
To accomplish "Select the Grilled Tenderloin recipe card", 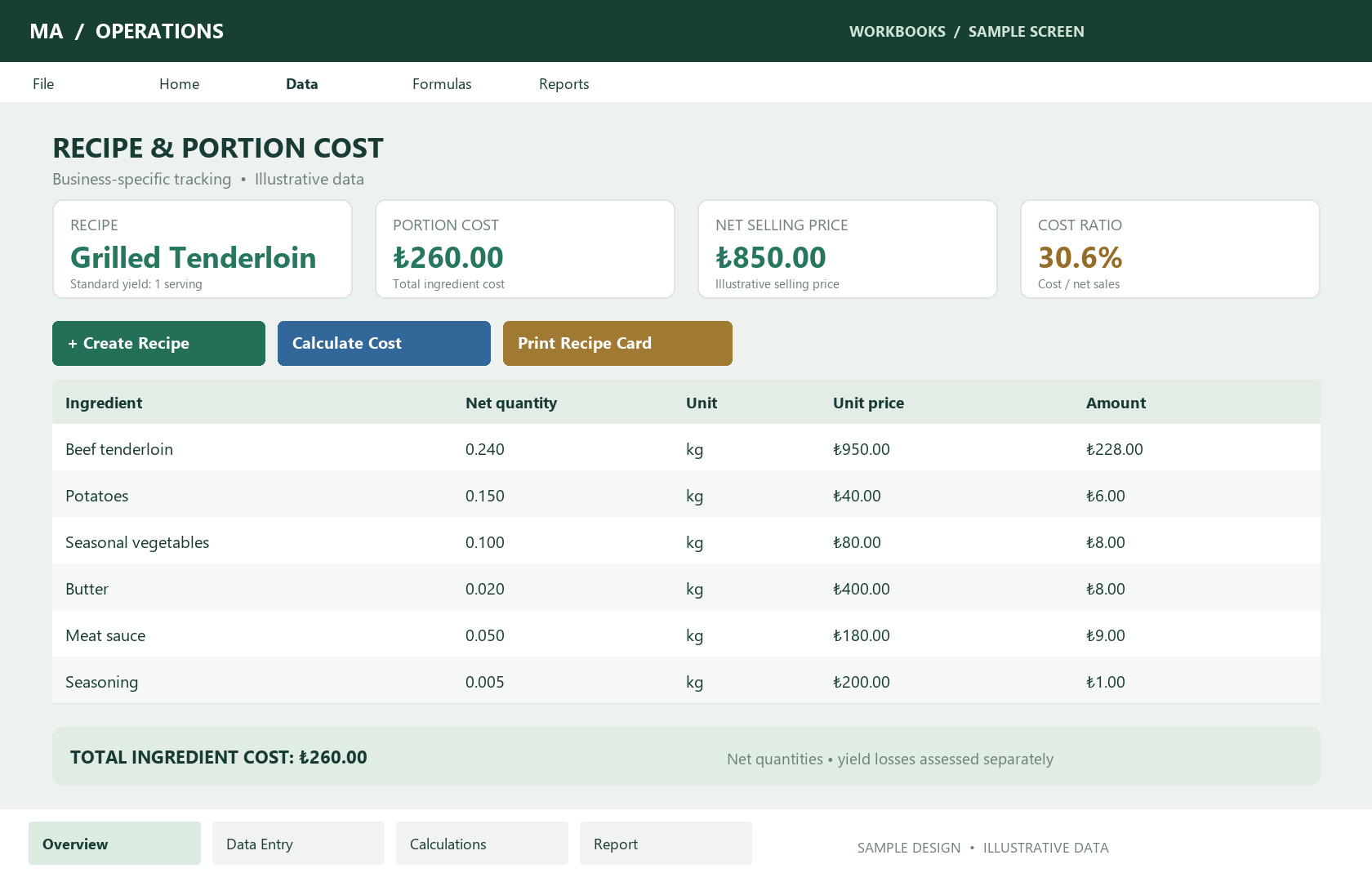I will click(x=203, y=249).
